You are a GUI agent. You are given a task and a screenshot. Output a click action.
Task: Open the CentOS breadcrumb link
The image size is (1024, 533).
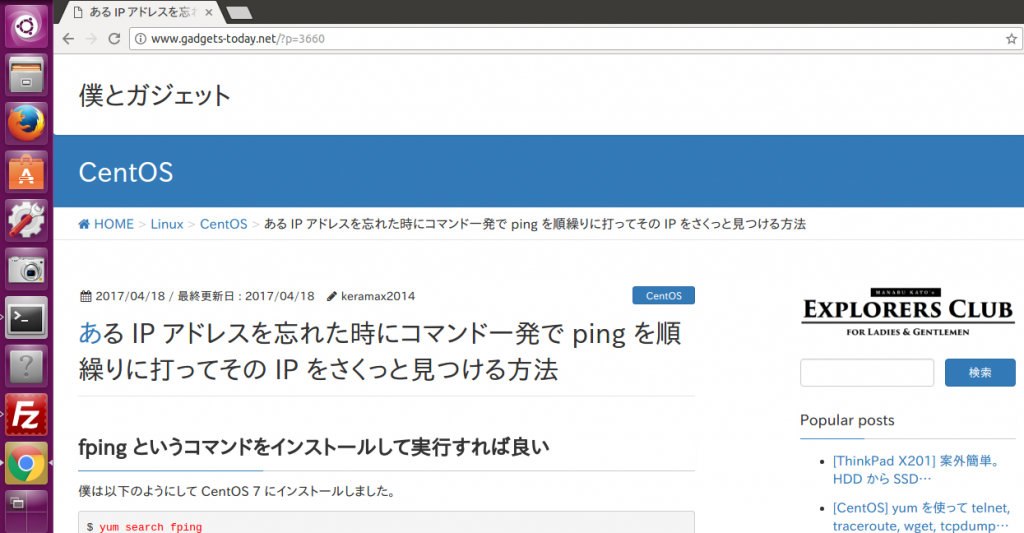[x=223, y=224]
